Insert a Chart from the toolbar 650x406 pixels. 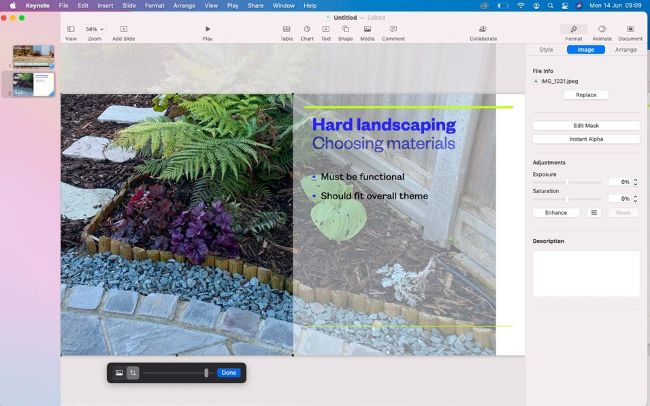click(x=307, y=30)
